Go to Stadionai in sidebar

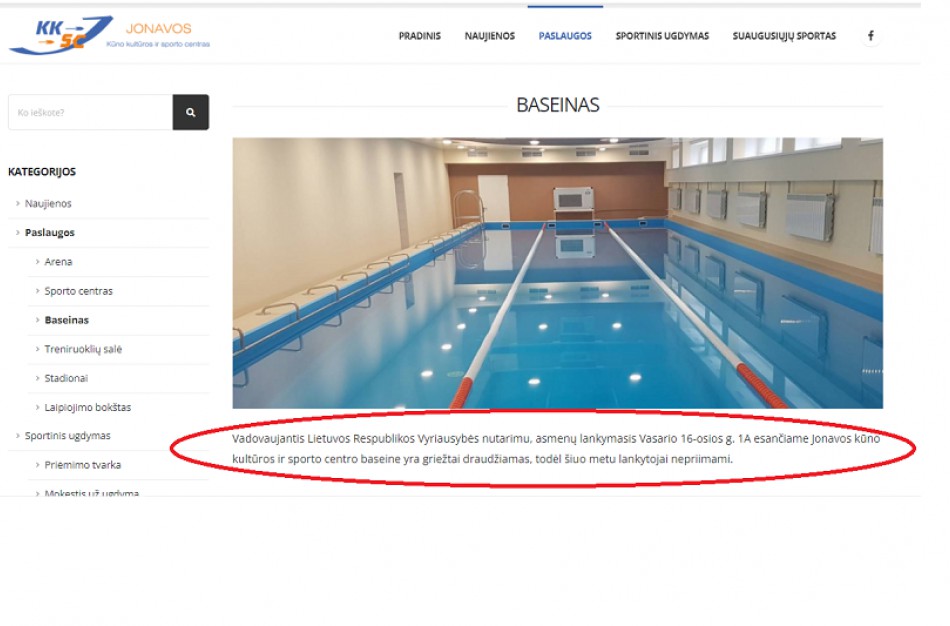point(66,378)
